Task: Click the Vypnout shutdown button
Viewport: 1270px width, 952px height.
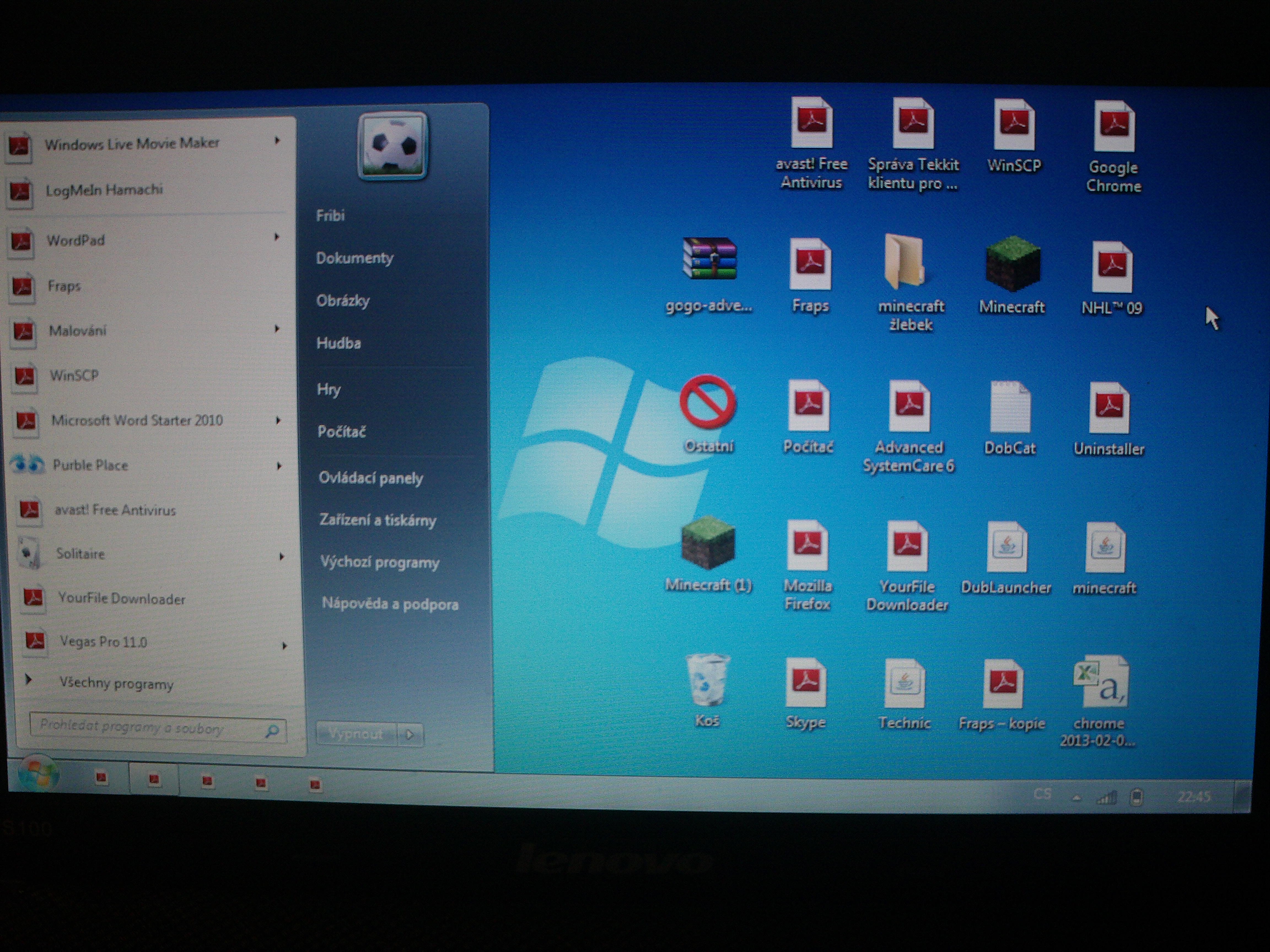Action: coord(357,734)
